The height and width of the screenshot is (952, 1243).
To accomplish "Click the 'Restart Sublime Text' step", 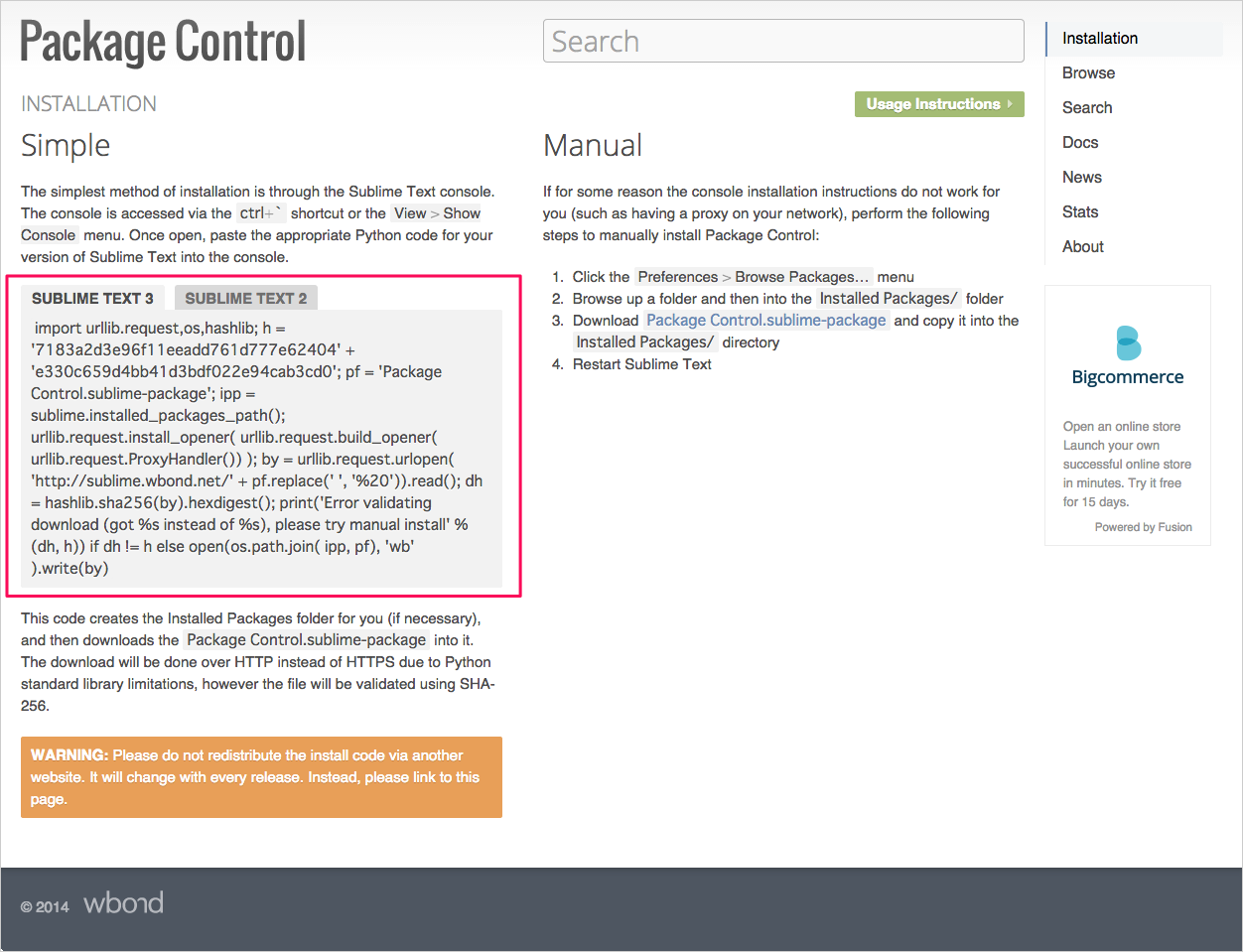I will point(642,364).
